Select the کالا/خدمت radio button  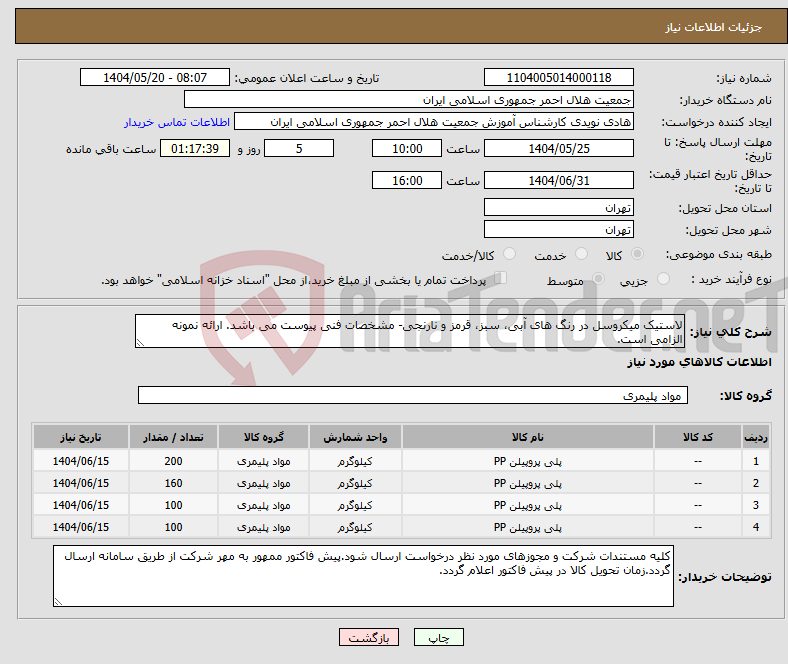[509, 256]
